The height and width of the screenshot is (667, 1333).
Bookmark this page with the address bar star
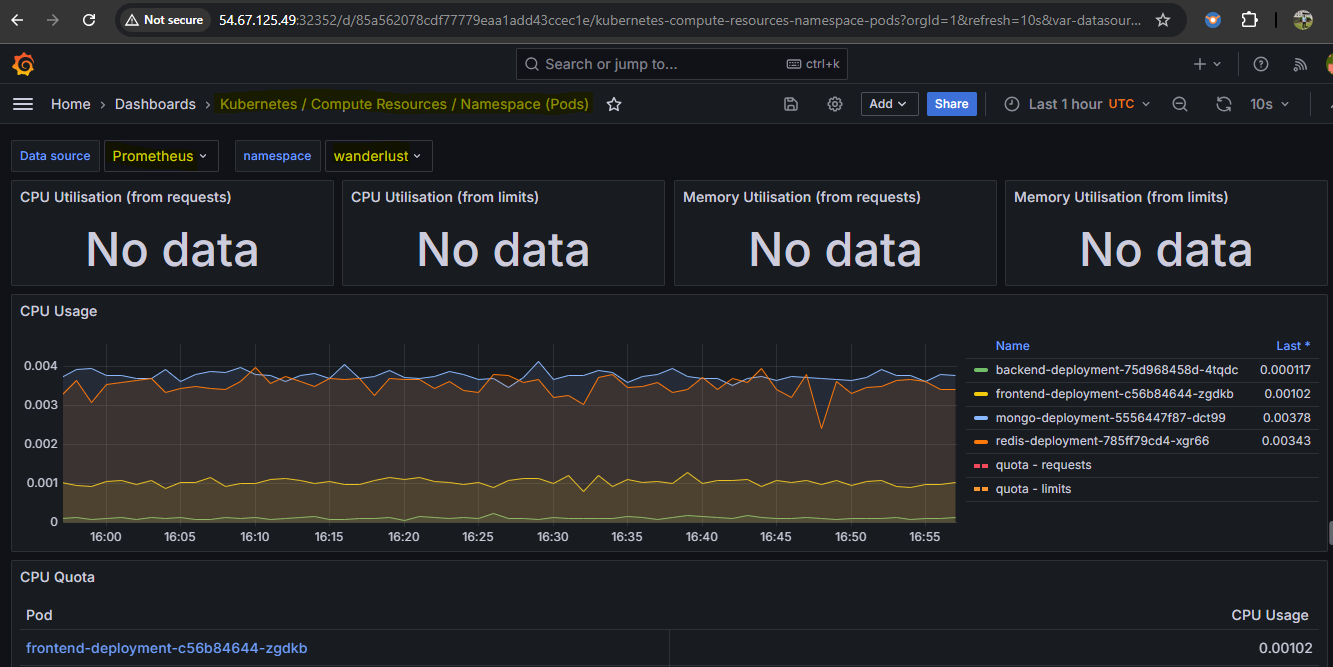(1162, 20)
